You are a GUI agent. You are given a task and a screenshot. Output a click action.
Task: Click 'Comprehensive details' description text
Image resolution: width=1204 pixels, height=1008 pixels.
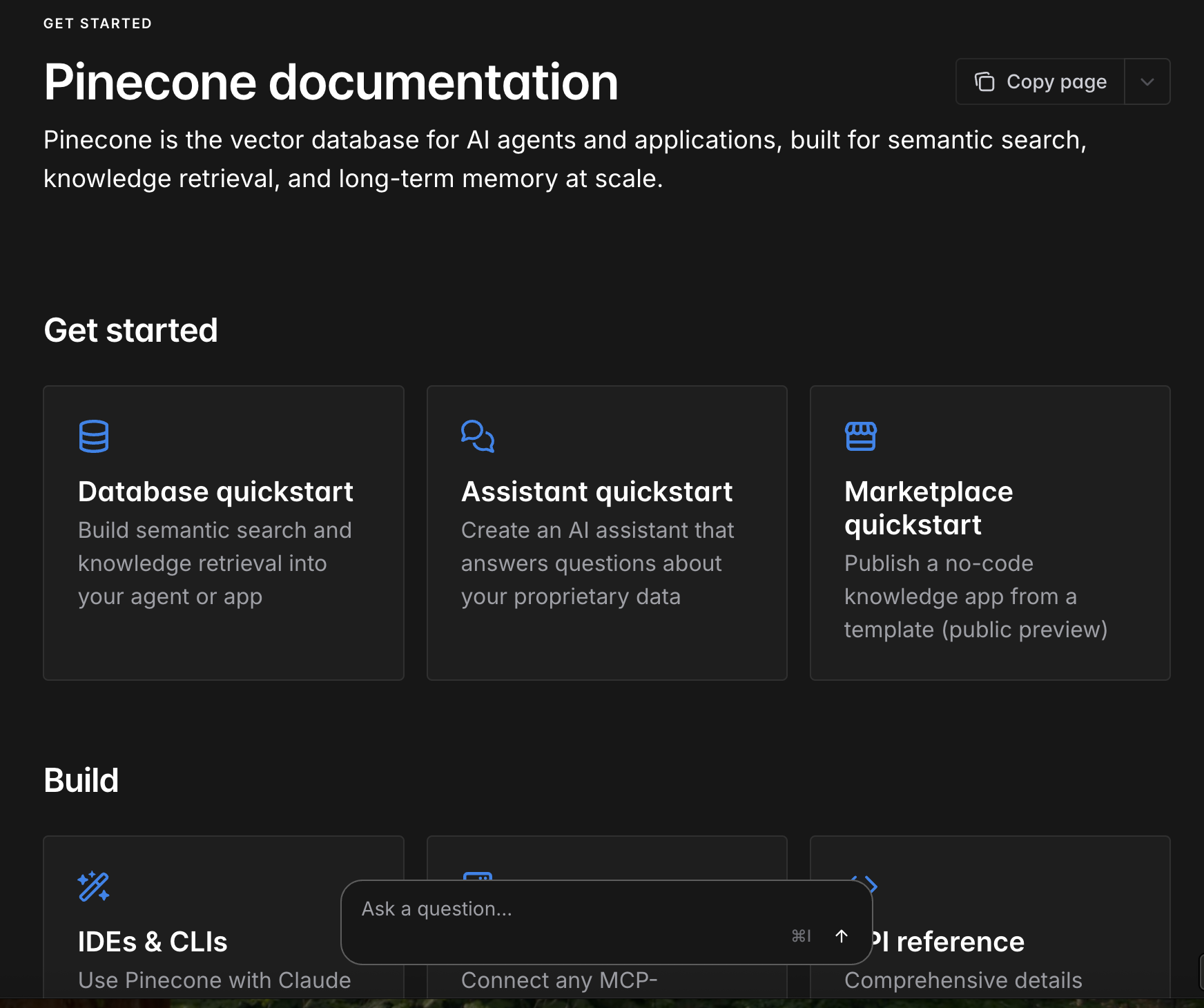click(x=963, y=980)
